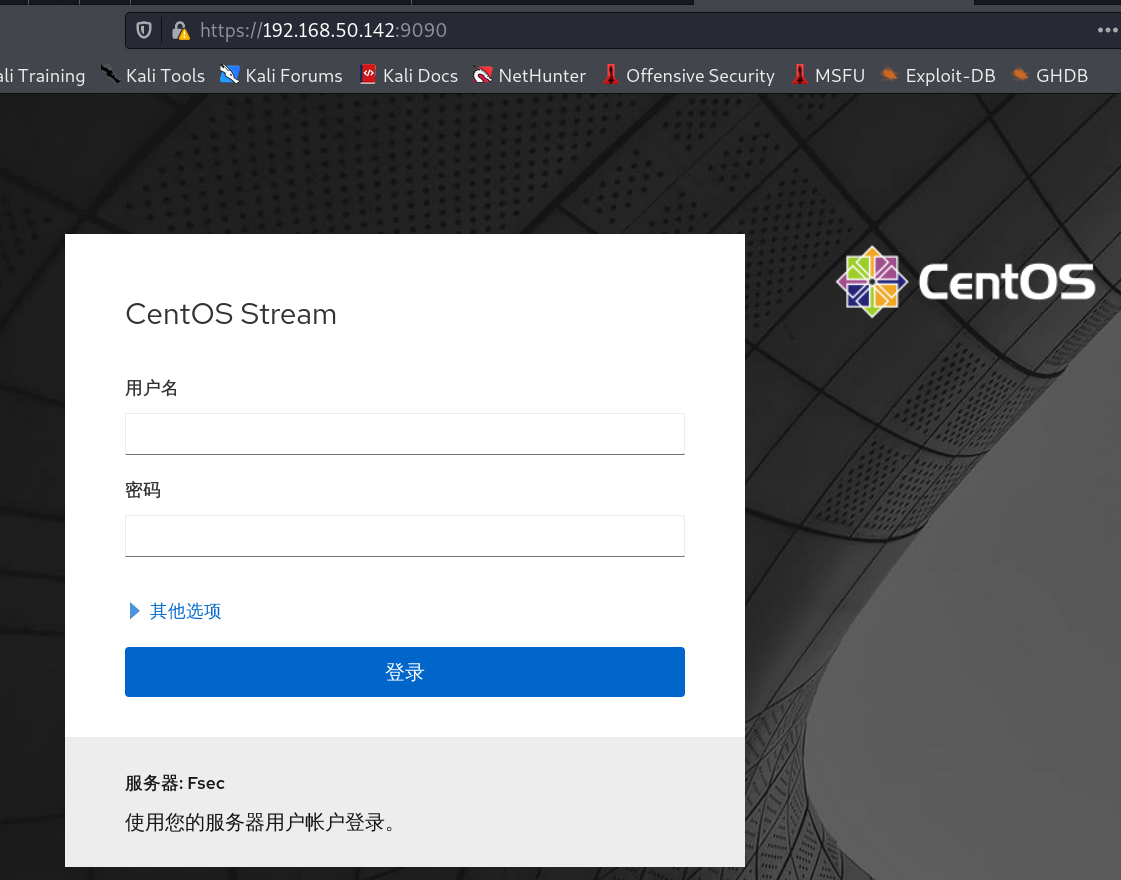Open the Exploit-DB bookmark

(937, 76)
